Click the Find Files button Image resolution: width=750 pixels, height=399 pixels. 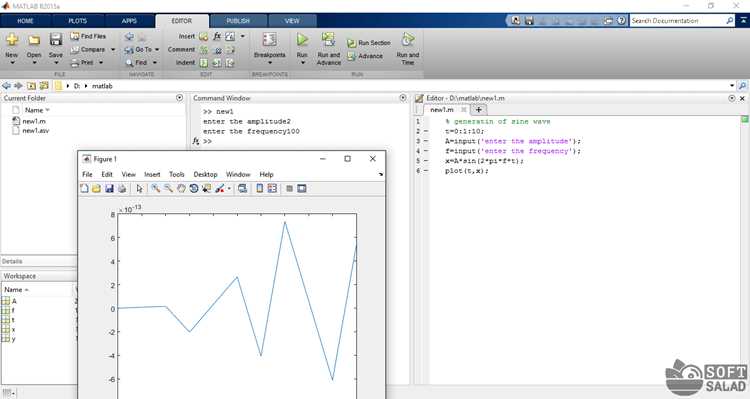(88, 36)
